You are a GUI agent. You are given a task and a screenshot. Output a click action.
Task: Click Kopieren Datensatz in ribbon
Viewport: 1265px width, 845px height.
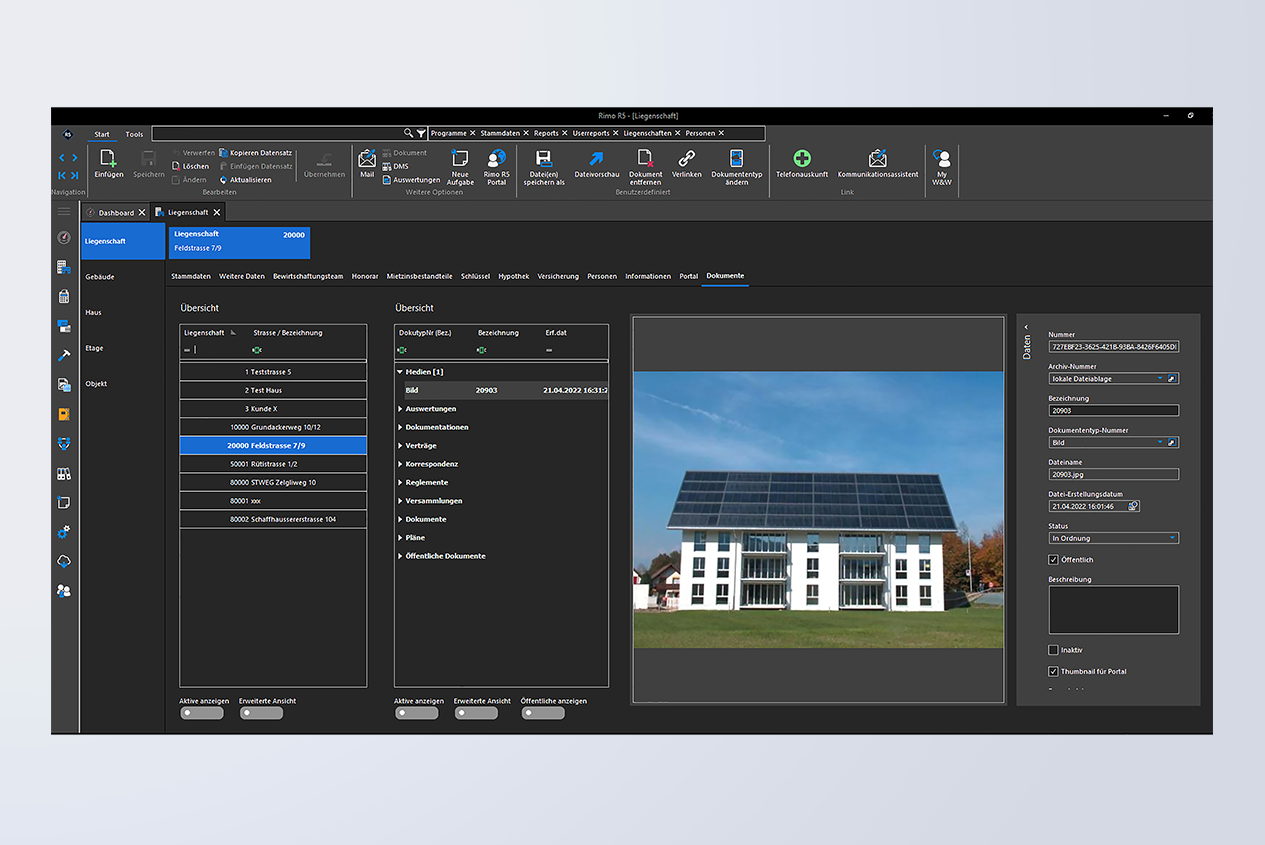pos(255,153)
